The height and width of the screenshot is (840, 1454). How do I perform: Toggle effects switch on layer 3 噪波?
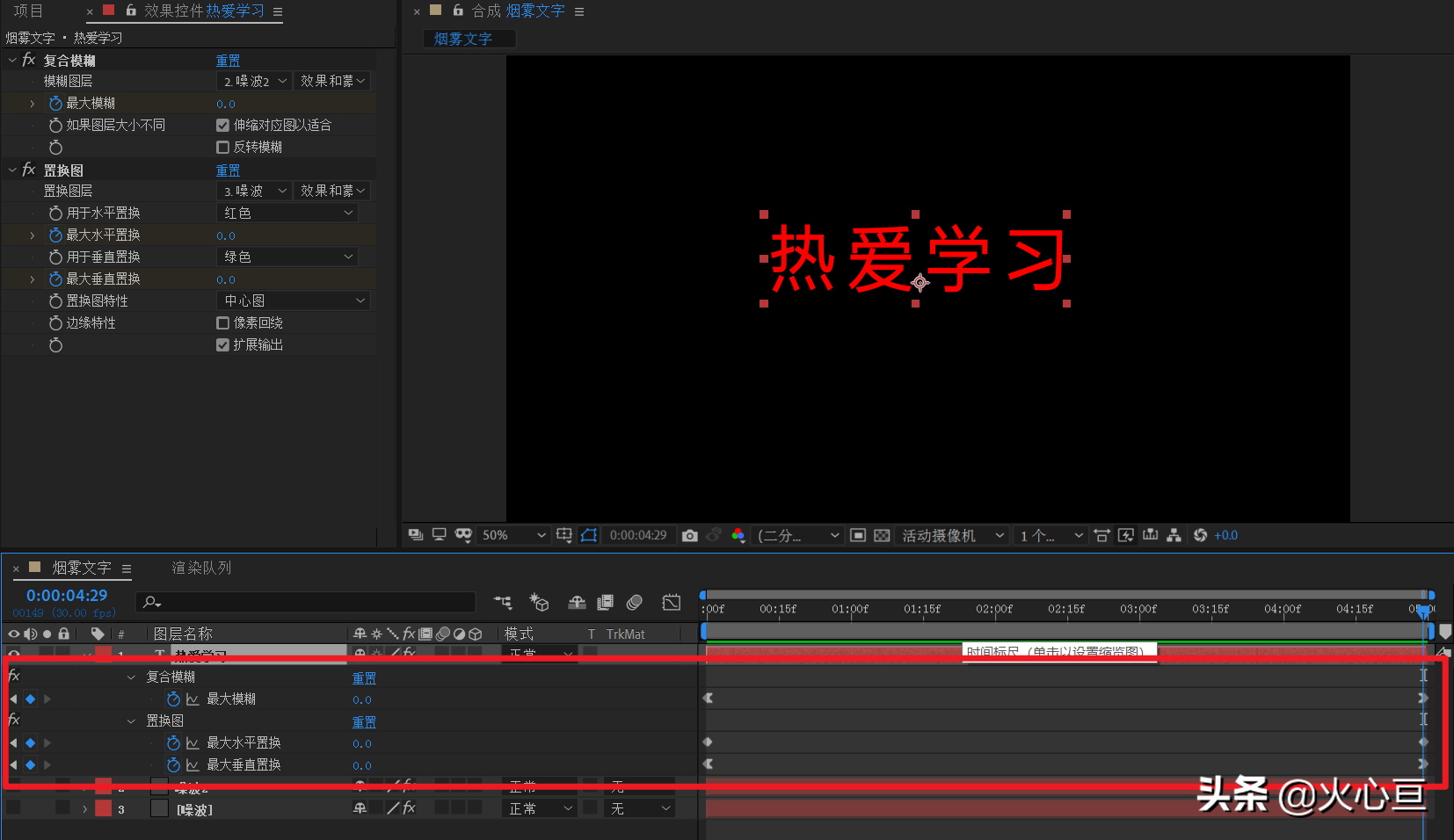(409, 807)
